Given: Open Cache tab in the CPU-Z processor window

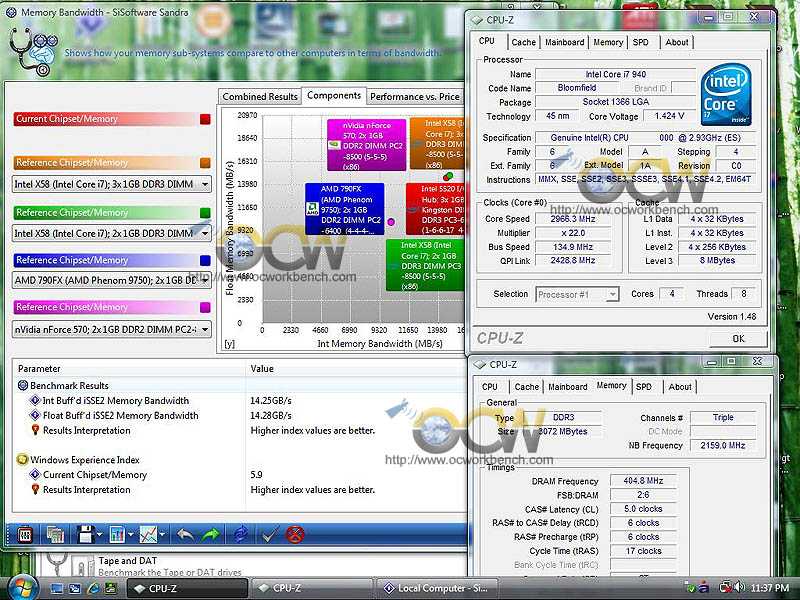Looking at the screenshot, I should 523,42.
